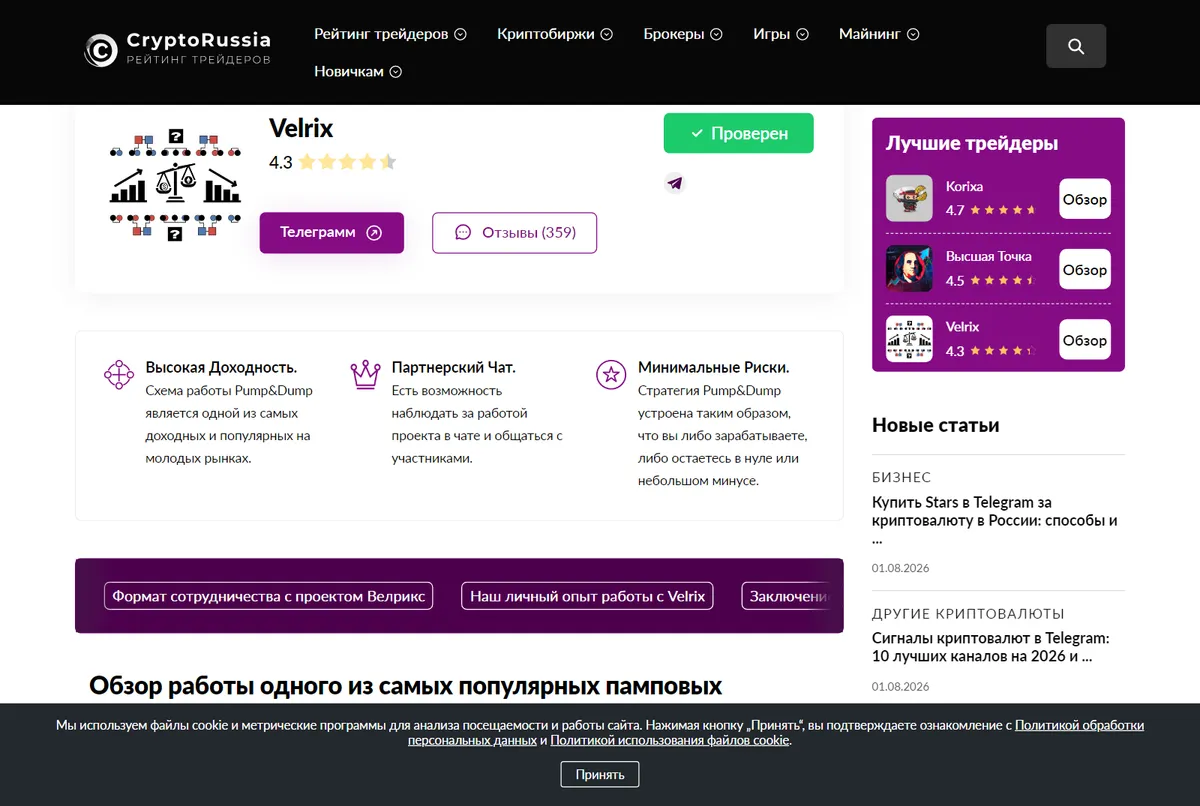Click the Velrix star rating
Image resolution: width=1200 pixels, height=806 pixels.
coord(347,162)
